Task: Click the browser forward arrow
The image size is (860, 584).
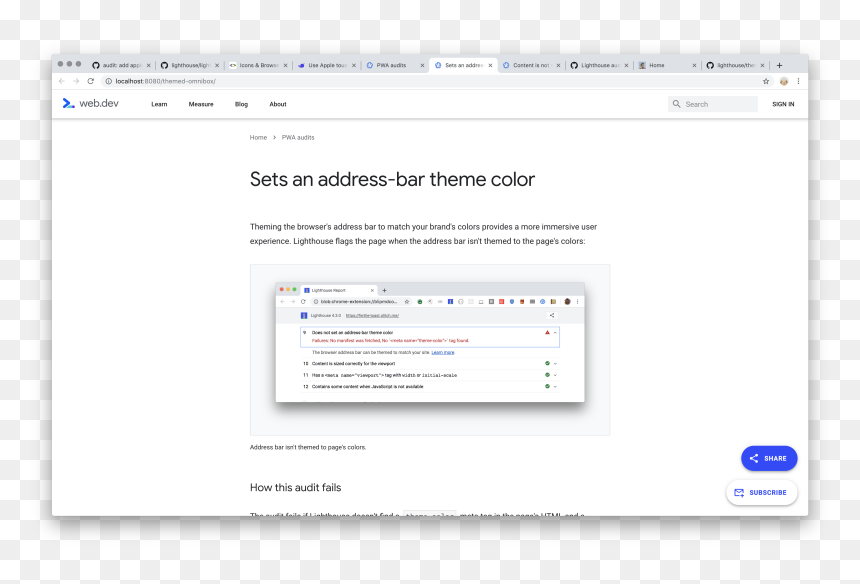Action: pos(76,81)
